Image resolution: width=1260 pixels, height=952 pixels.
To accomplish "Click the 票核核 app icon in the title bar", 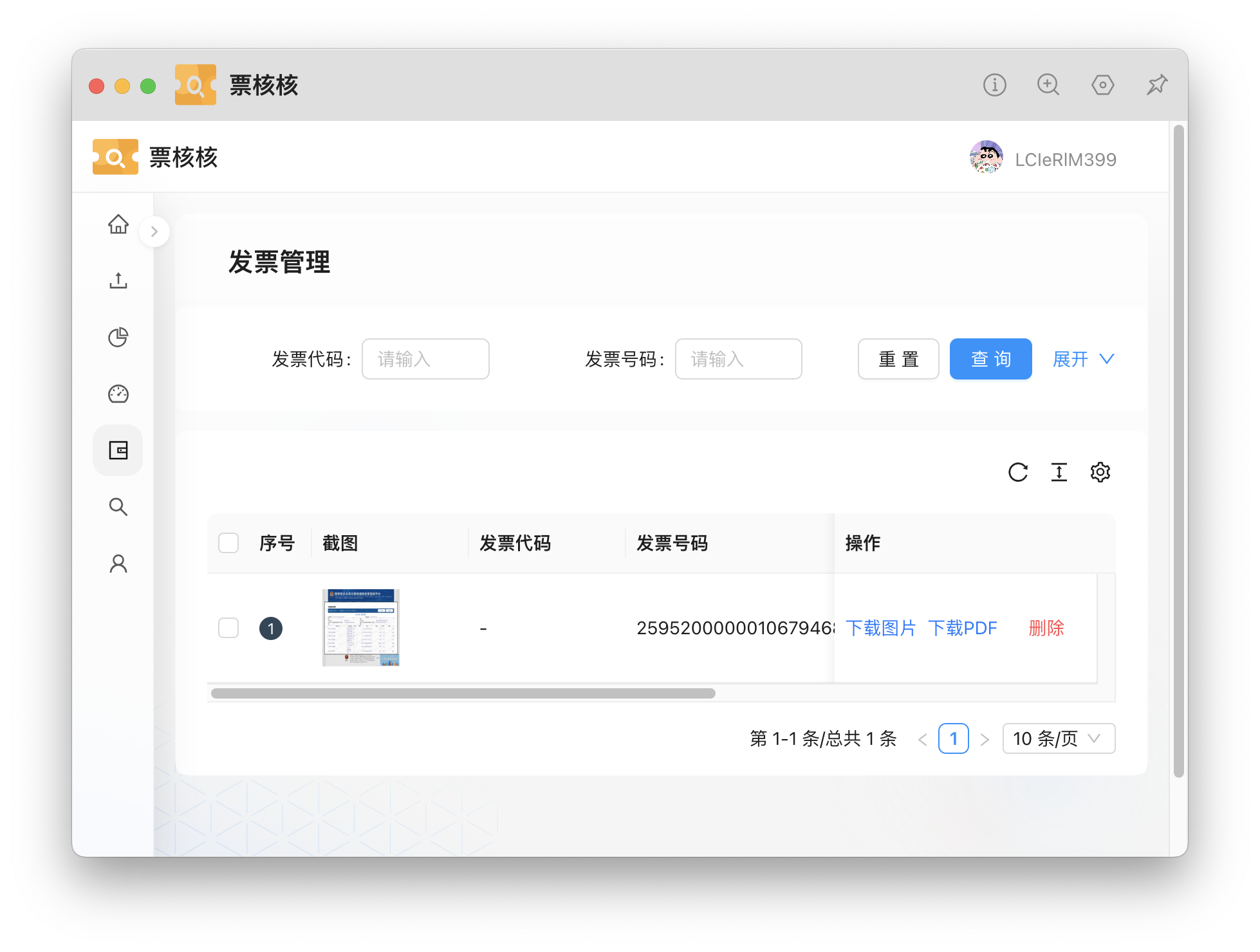I will coord(196,85).
